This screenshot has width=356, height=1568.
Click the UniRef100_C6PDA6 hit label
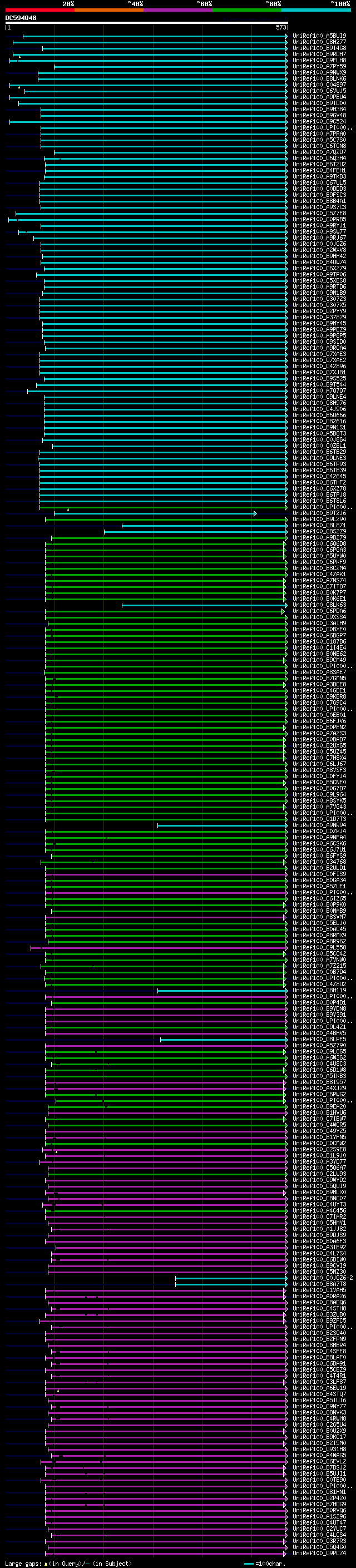[319, 611]
